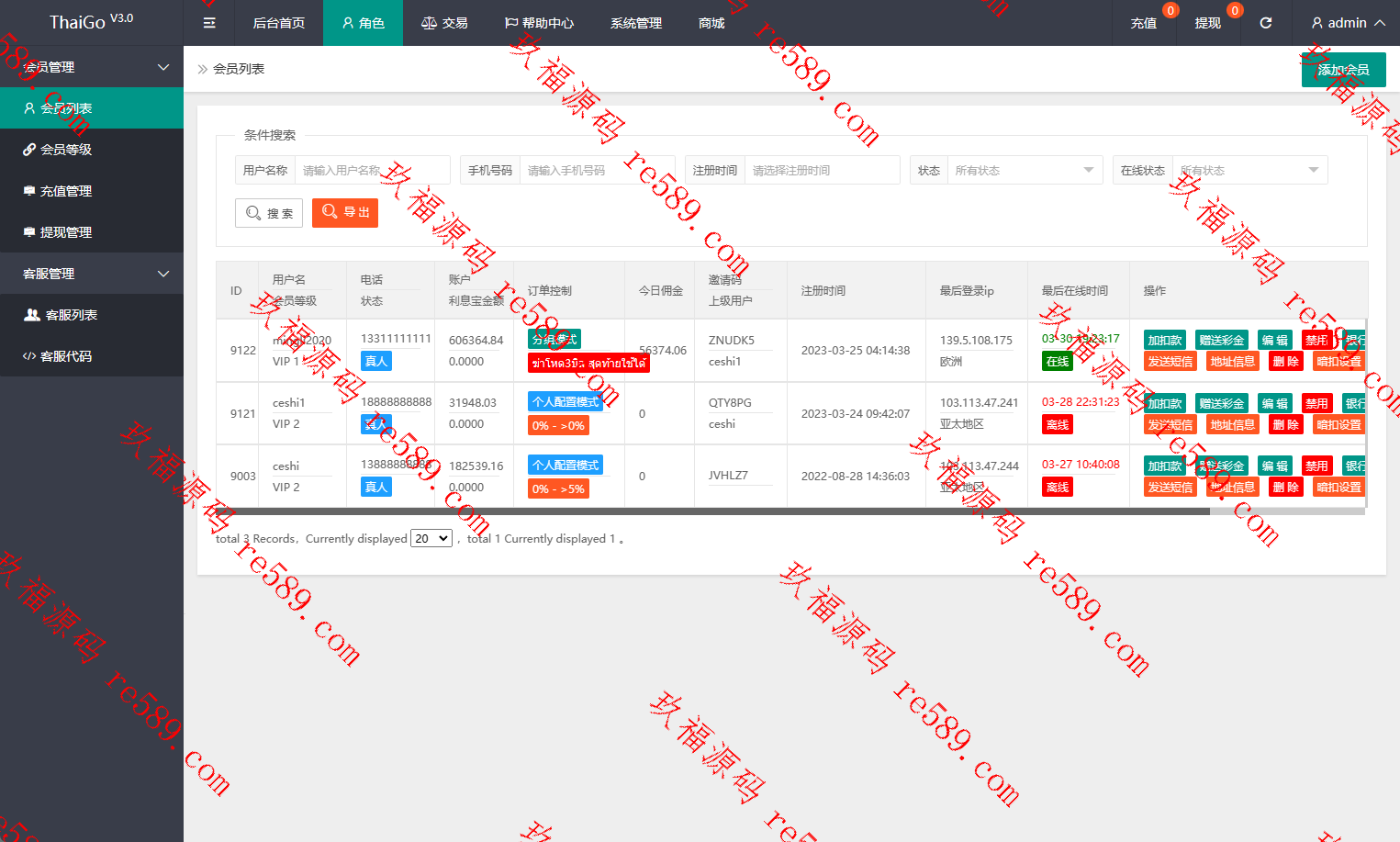Click 编辑 for user 9122
Screen dimensions: 1400x842
pos(1274,340)
